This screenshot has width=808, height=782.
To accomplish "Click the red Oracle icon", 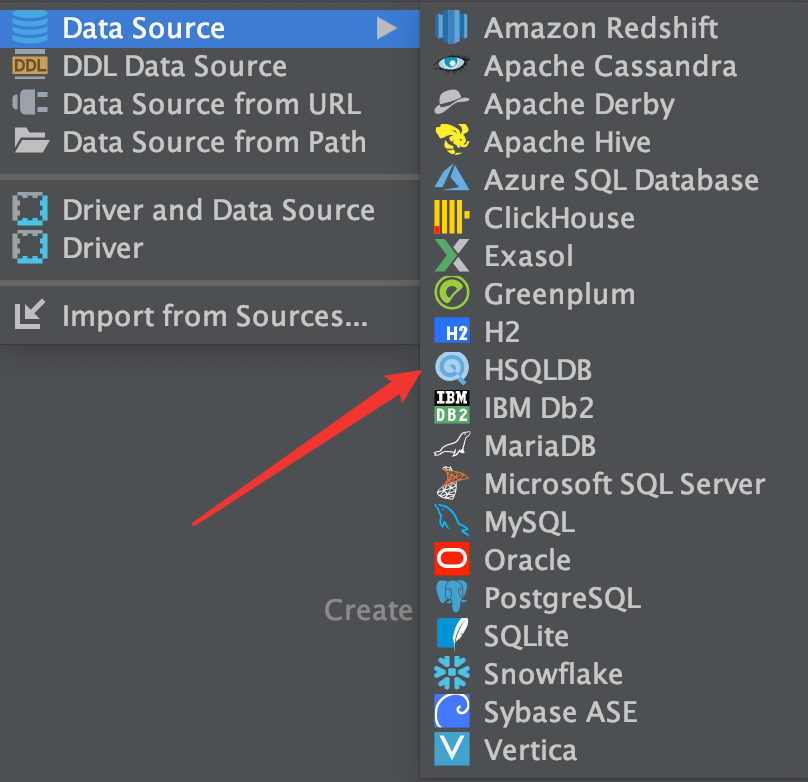I will click(x=451, y=558).
